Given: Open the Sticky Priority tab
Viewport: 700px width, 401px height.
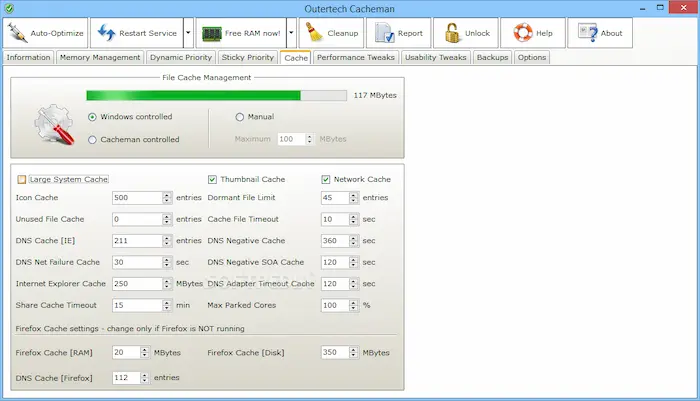Looking at the screenshot, I should pos(248,58).
